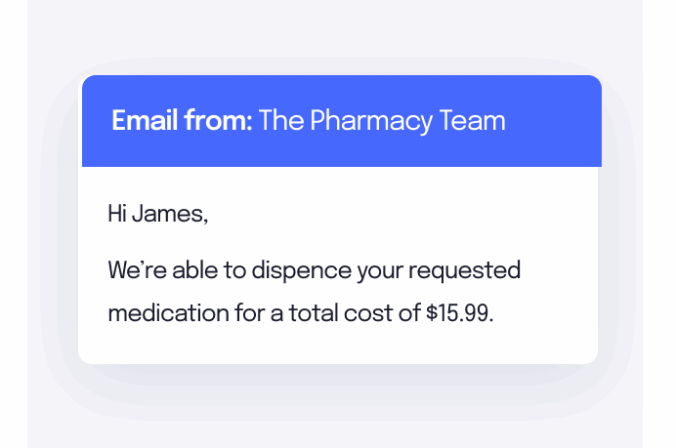The width and height of the screenshot is (676, 448).
Task: Click the light background below the email card
Action: [338, 415]
